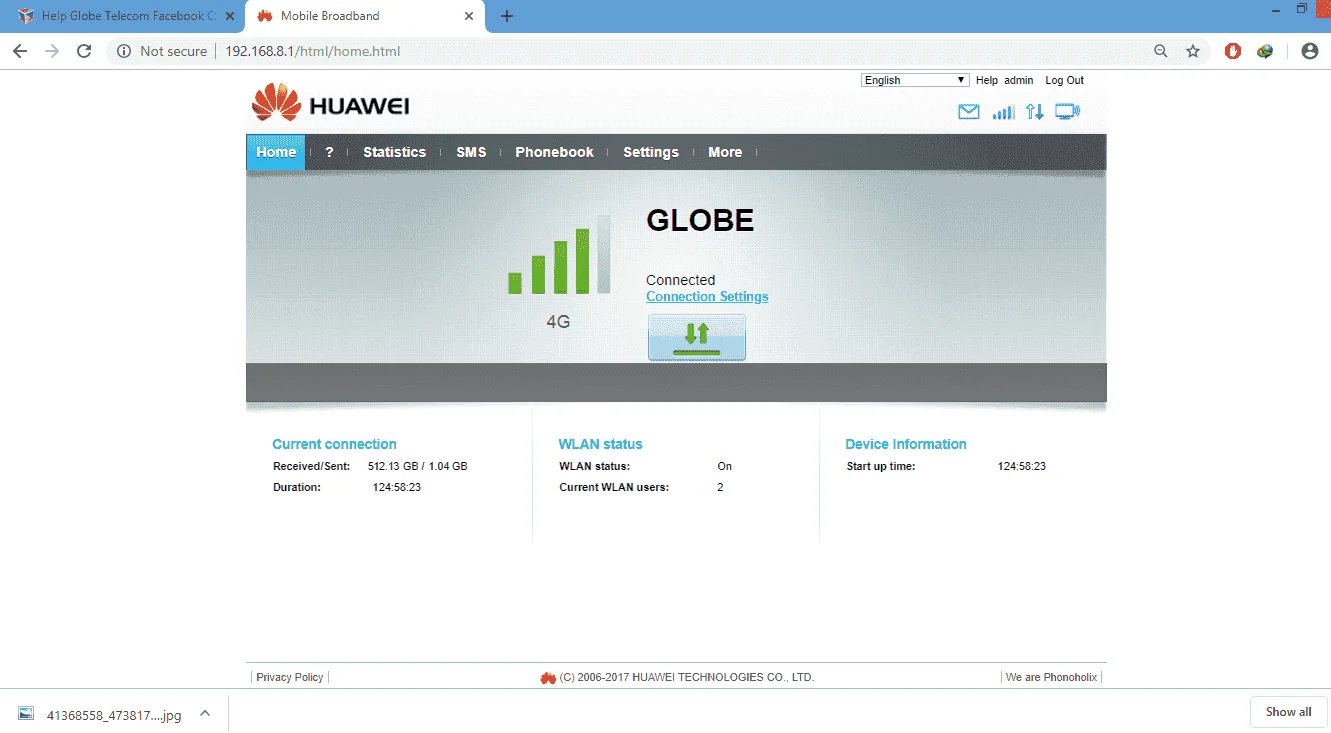Bookmark this page with the star icon
Screen dimensions: 1331x733
coord(1193,51)
